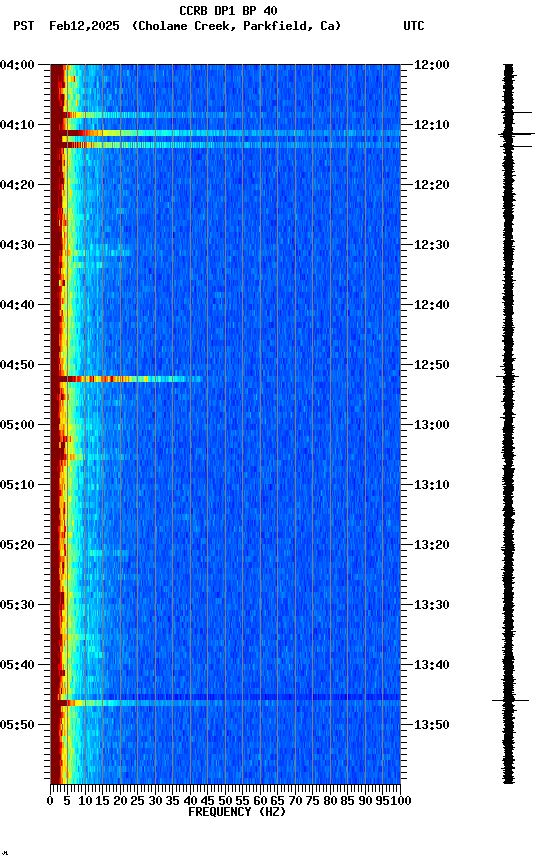Click the 'UTC' timezone label

coord(414,26)
